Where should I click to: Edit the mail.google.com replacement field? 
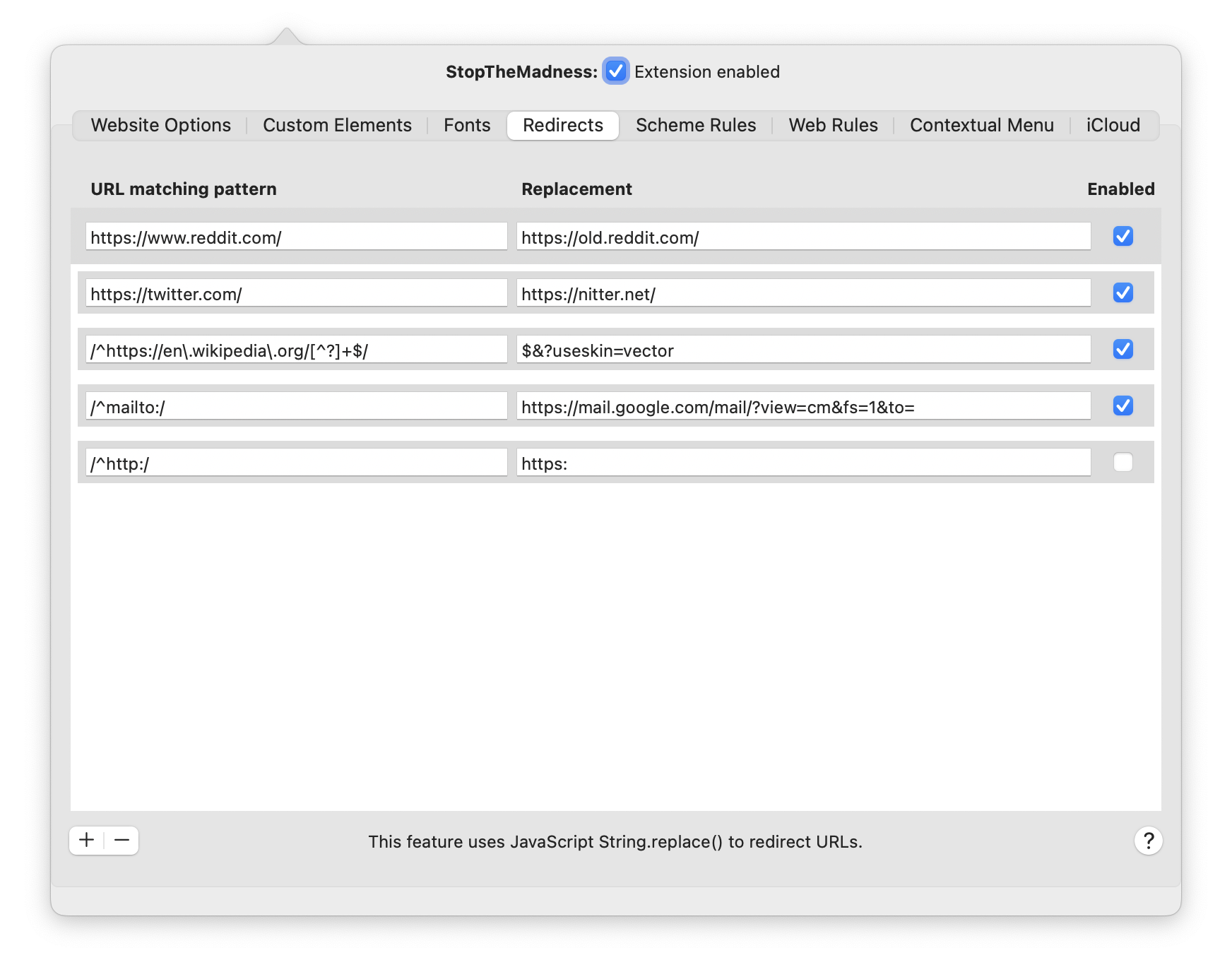803,406
